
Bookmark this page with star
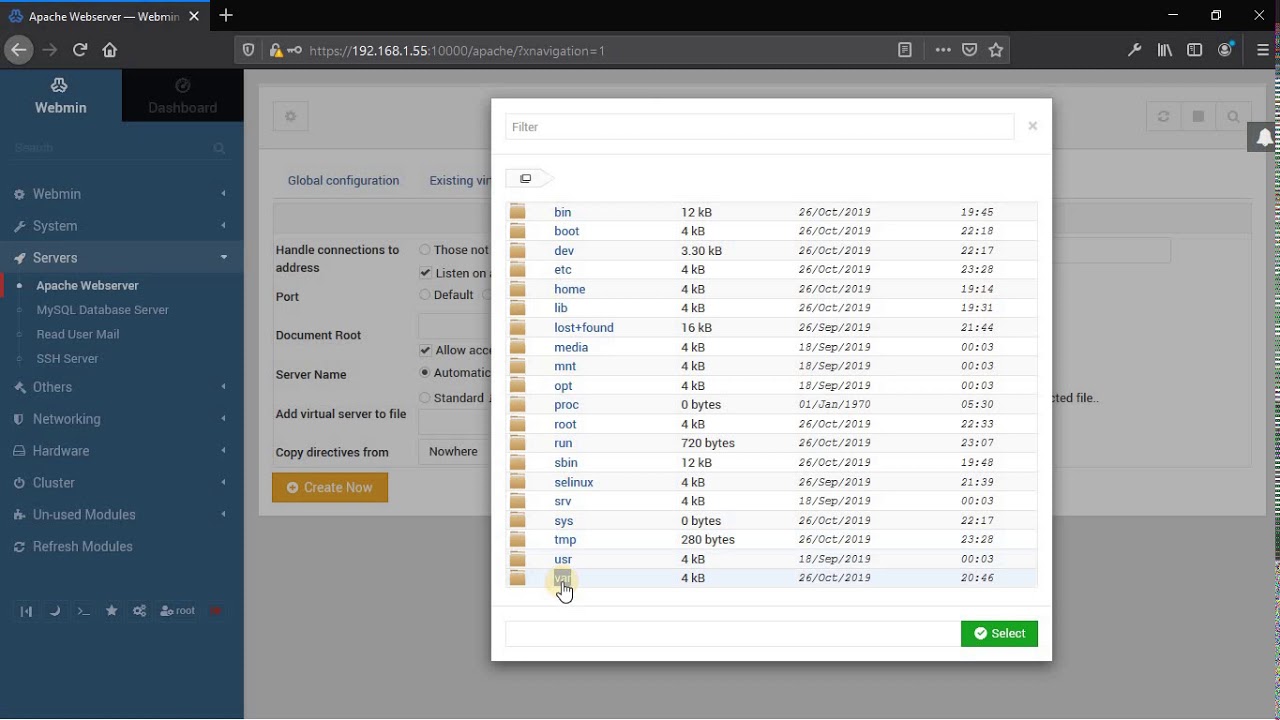pos(996,50)
